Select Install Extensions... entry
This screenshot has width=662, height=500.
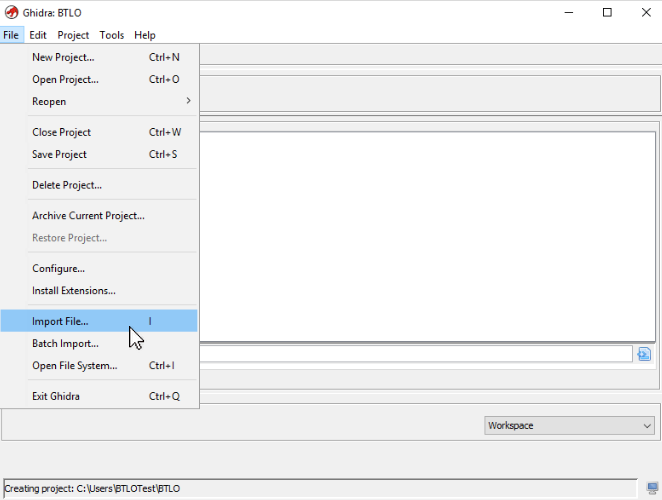pos(99,291)
